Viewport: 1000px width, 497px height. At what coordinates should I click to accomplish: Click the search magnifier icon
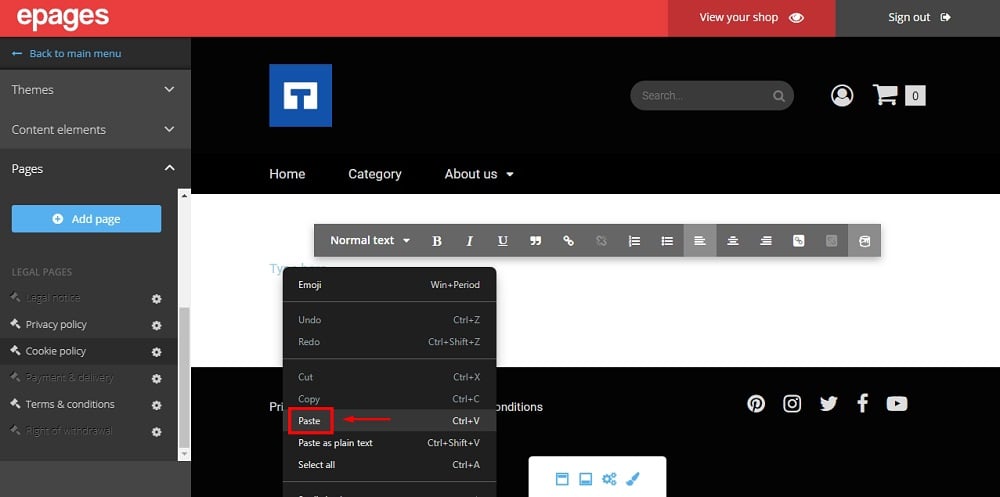pyautogui.click(x=779, y=96)
